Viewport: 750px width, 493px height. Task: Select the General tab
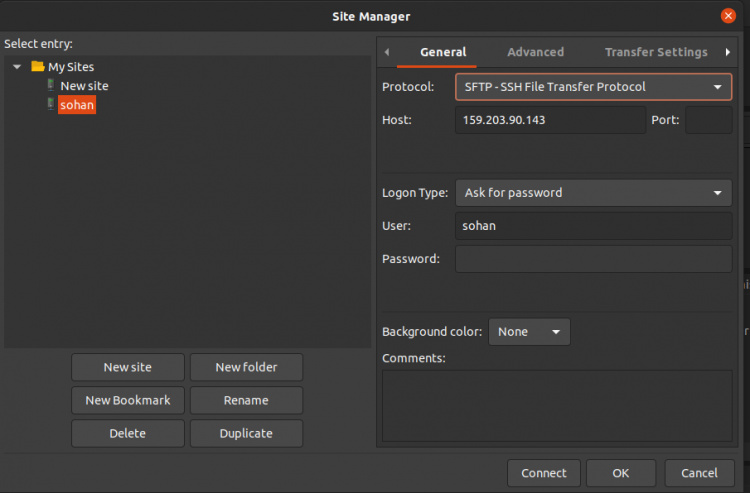[443, 52]
